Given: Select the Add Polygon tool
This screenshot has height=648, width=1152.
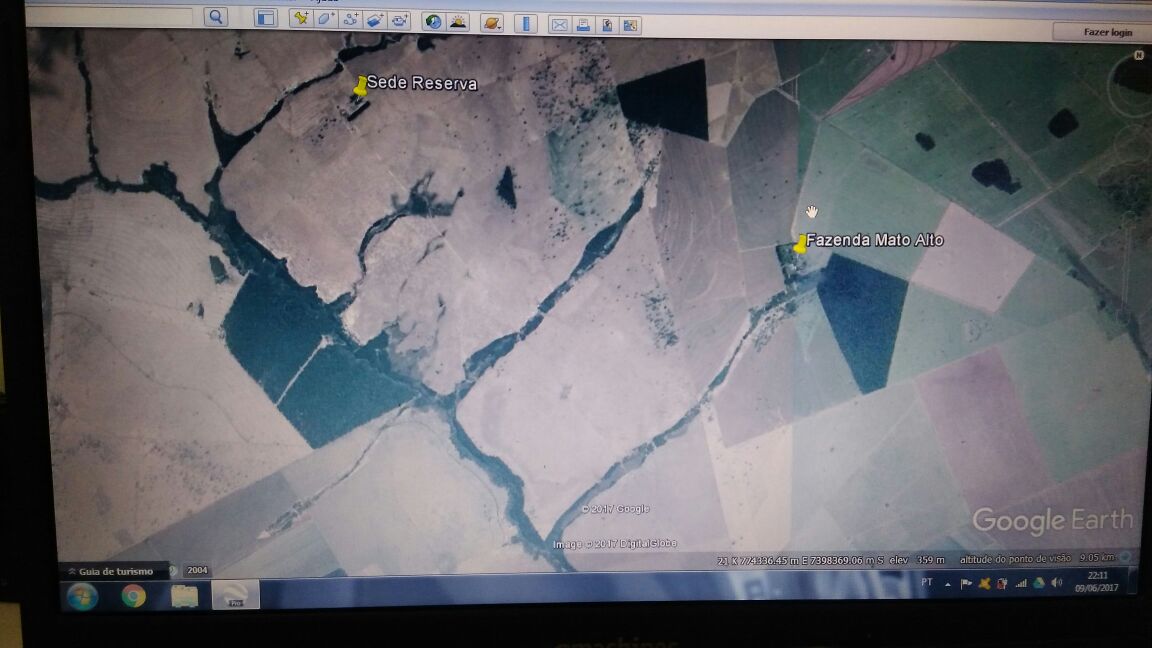Looking at the screenshot, I should [x=325, y=20].
